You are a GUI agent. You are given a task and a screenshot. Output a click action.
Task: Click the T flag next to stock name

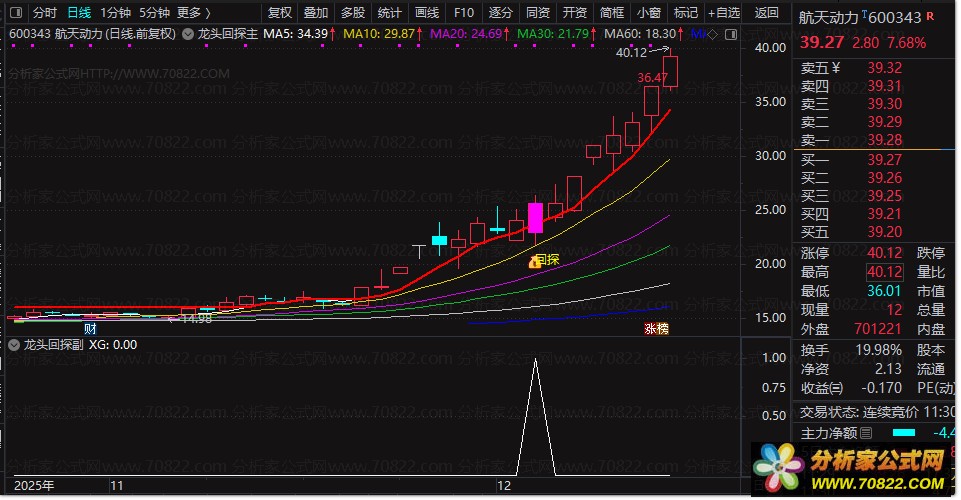coord(864,13)
